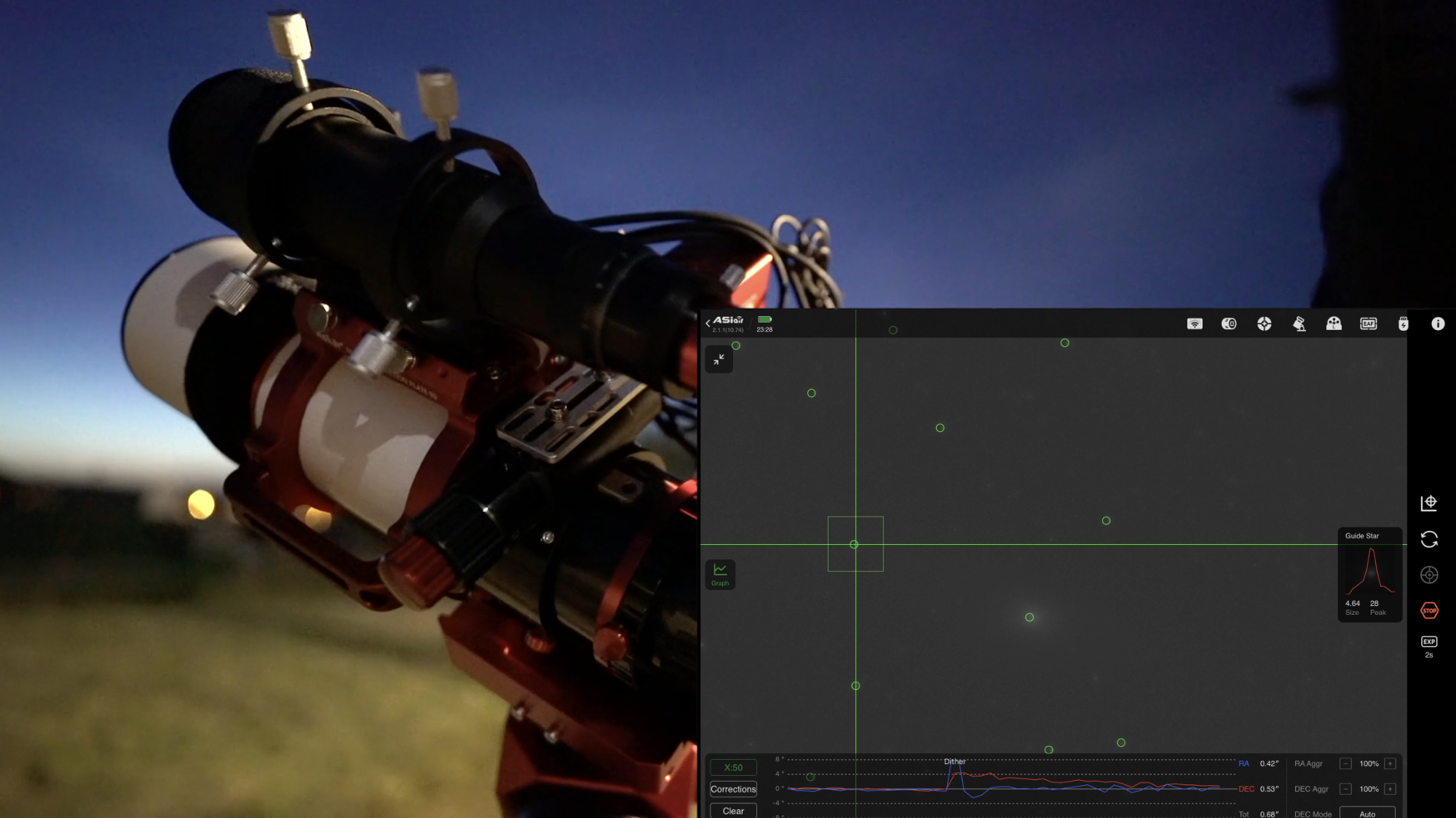The image size is (1456, 818).
Task: Open the filter wheel settings icon
Action: click(1334, 323)
